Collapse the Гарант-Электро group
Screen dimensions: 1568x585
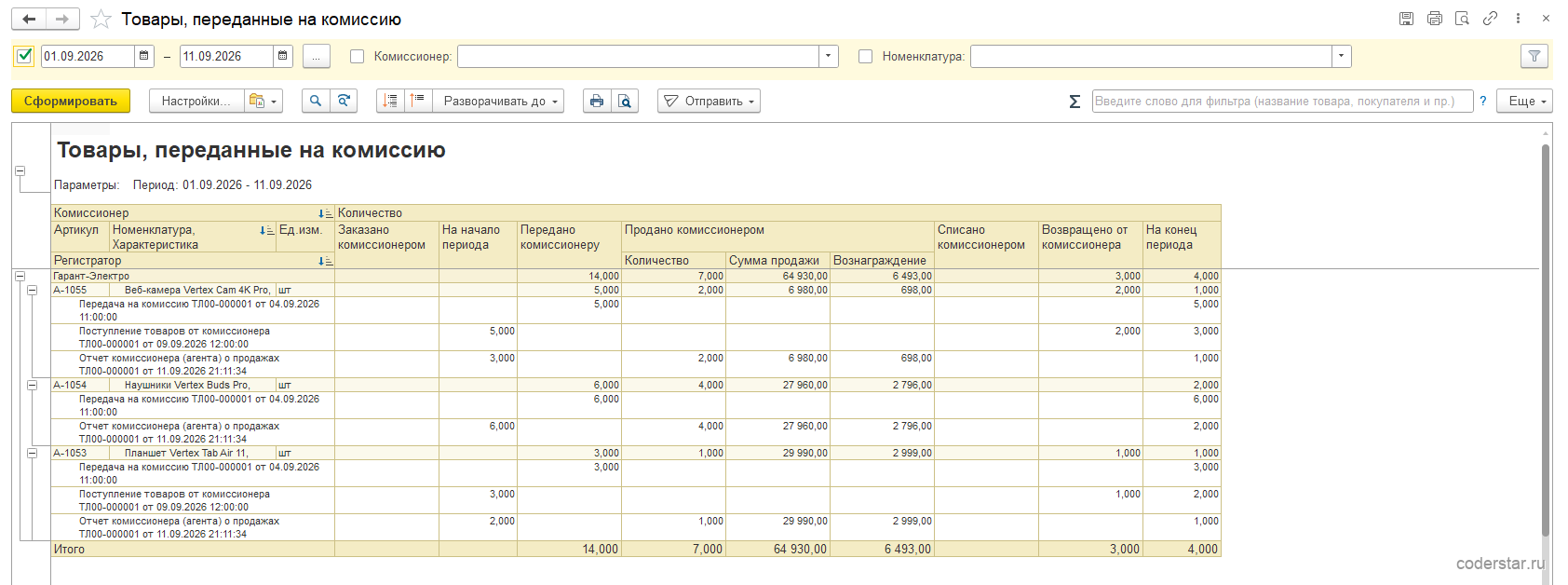(x=20, y=276)
